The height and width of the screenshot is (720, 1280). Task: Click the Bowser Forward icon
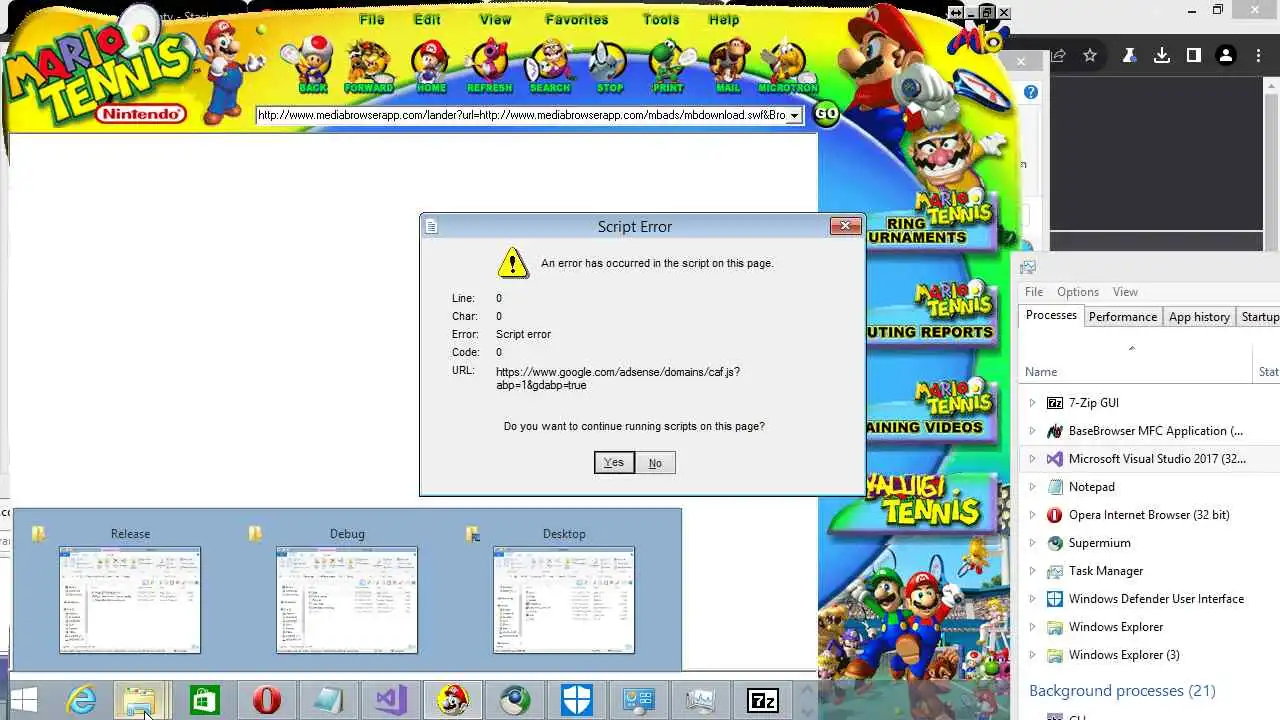pyautogui.click(x=369, y=66)
